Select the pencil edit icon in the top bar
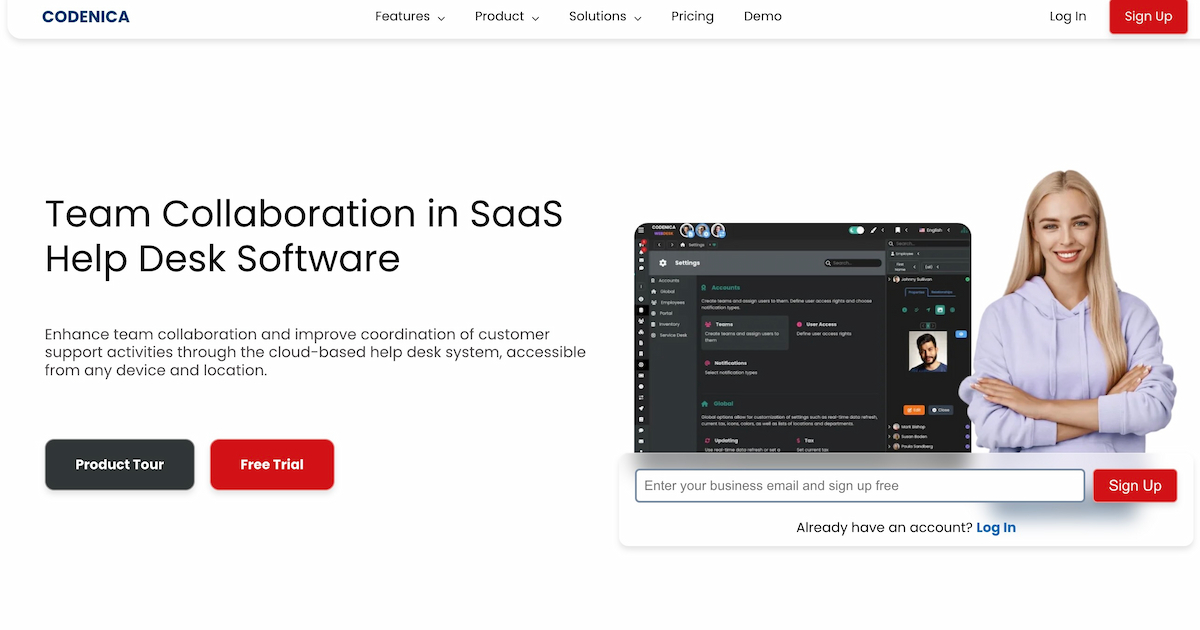 [x=873, y=230]
